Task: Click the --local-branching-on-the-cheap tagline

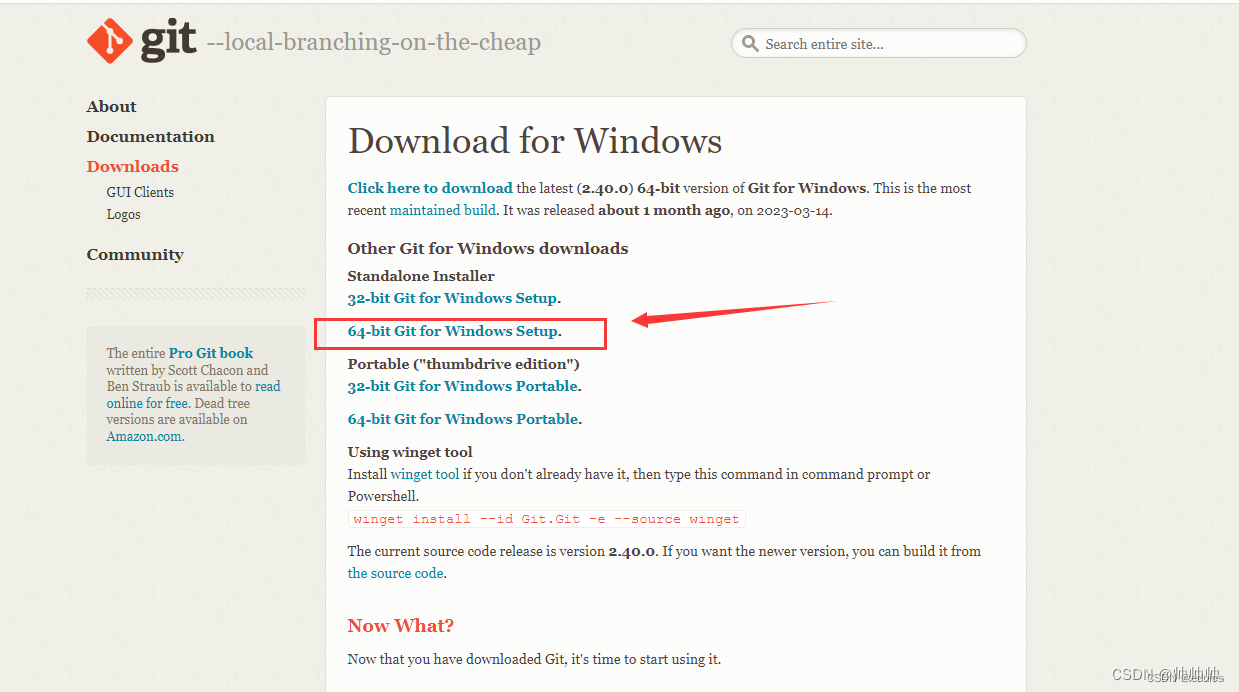Action: (x=373, y=42)
